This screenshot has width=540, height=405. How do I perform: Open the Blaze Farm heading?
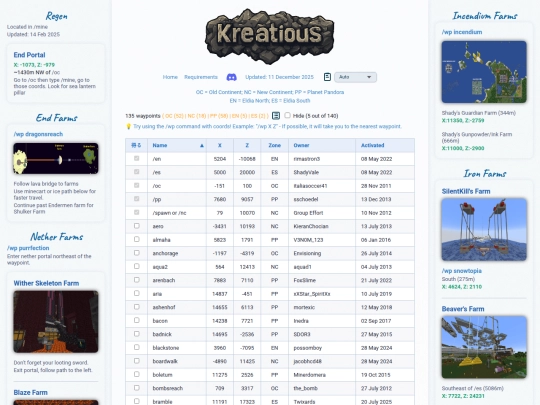coord(30,393)
